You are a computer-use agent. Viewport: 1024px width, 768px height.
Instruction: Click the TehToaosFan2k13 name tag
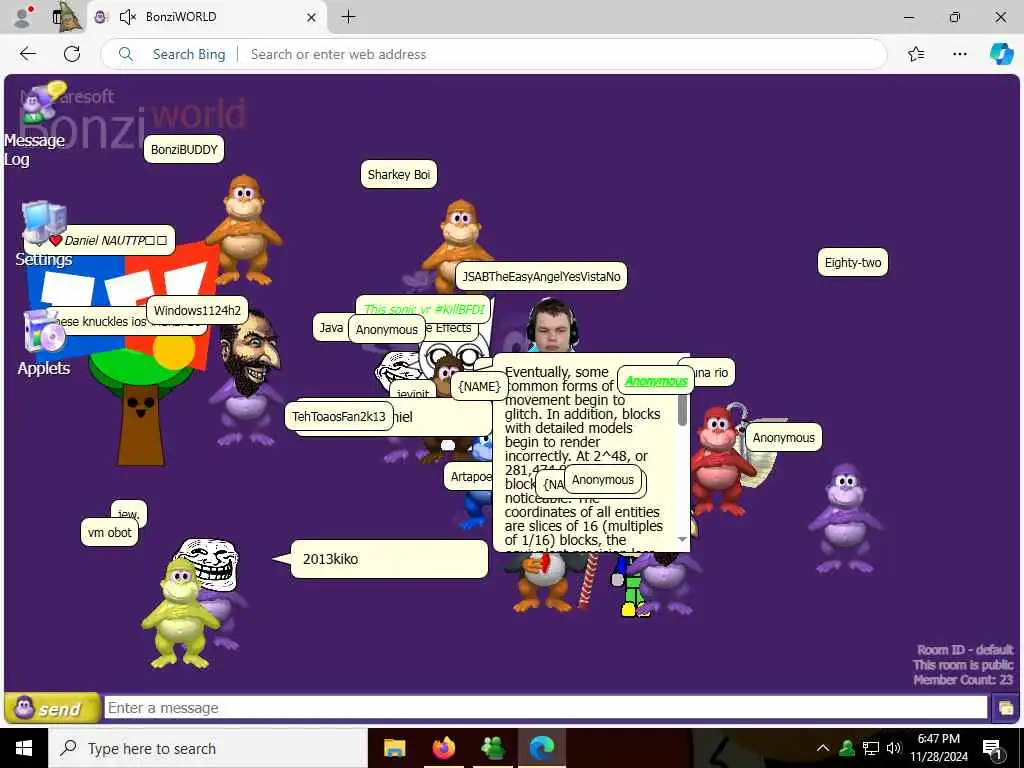[339, 416]
